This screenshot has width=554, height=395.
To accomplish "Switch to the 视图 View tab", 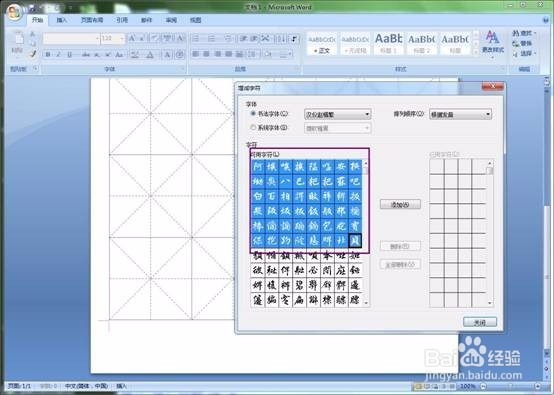I will (x=195, y=20).
